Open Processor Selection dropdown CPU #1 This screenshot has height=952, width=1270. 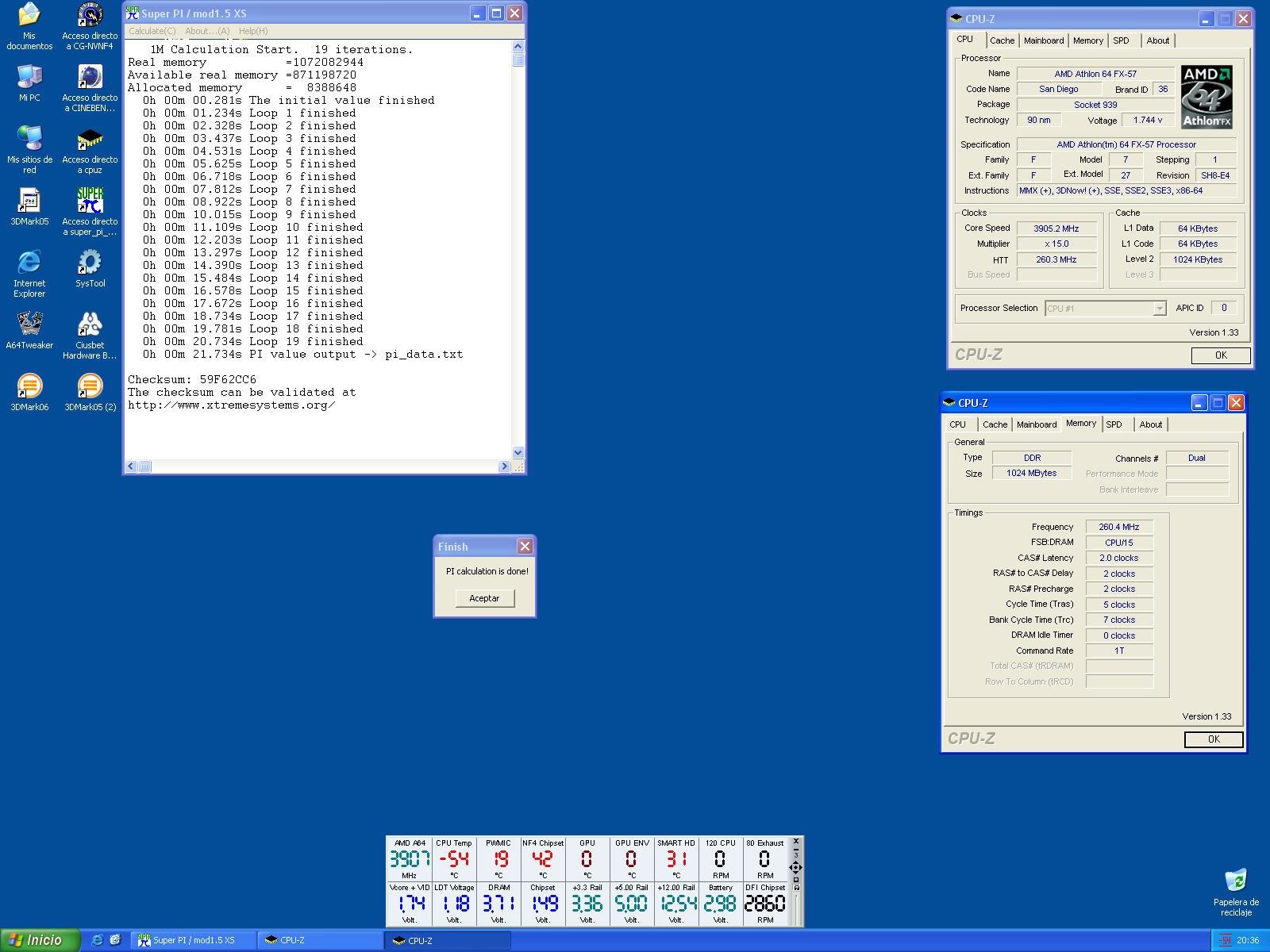coord(1105,309)
